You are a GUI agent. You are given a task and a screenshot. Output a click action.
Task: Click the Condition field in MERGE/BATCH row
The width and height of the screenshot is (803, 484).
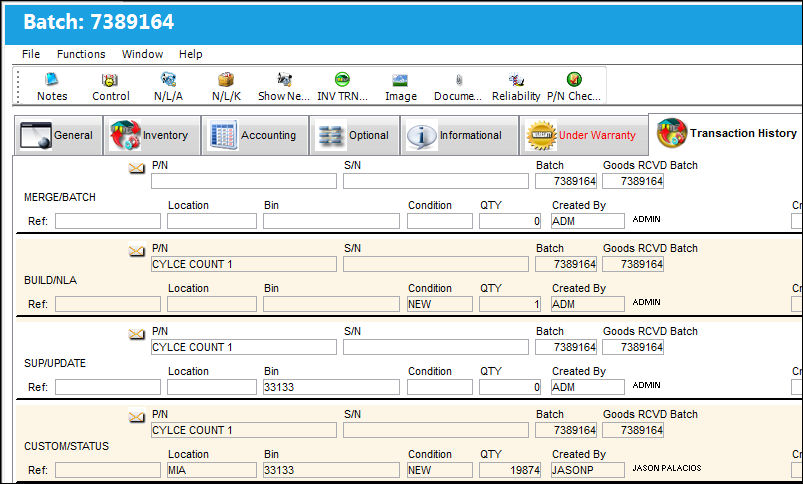coord(440,221)
